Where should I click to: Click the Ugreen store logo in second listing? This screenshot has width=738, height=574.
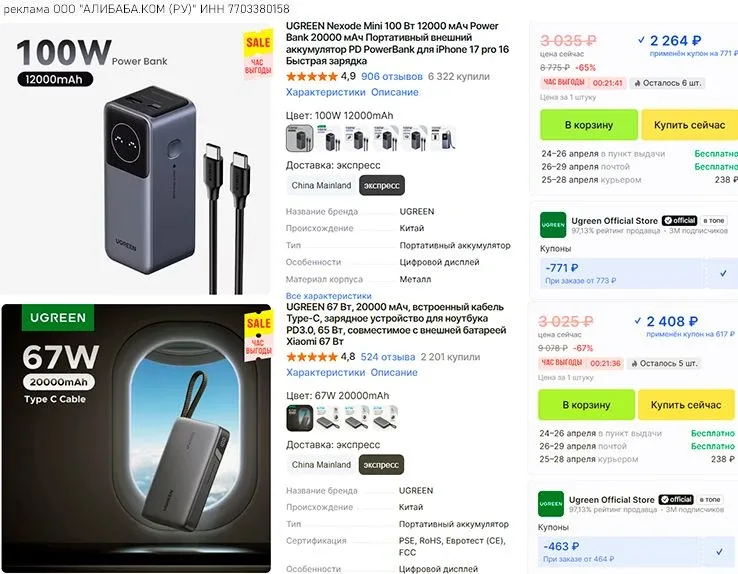click(x=551, y=503)
